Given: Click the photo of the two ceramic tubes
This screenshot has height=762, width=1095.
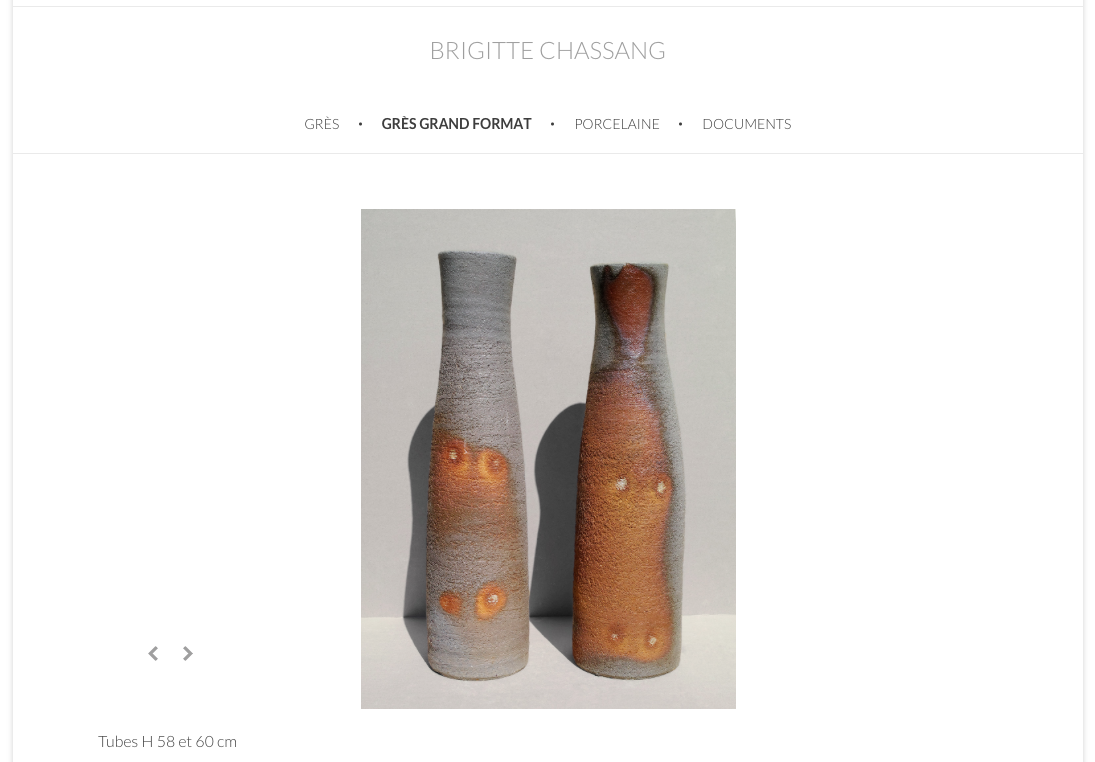Looking at the screenshot, I should pyautogui.click(x=548, y=459).
